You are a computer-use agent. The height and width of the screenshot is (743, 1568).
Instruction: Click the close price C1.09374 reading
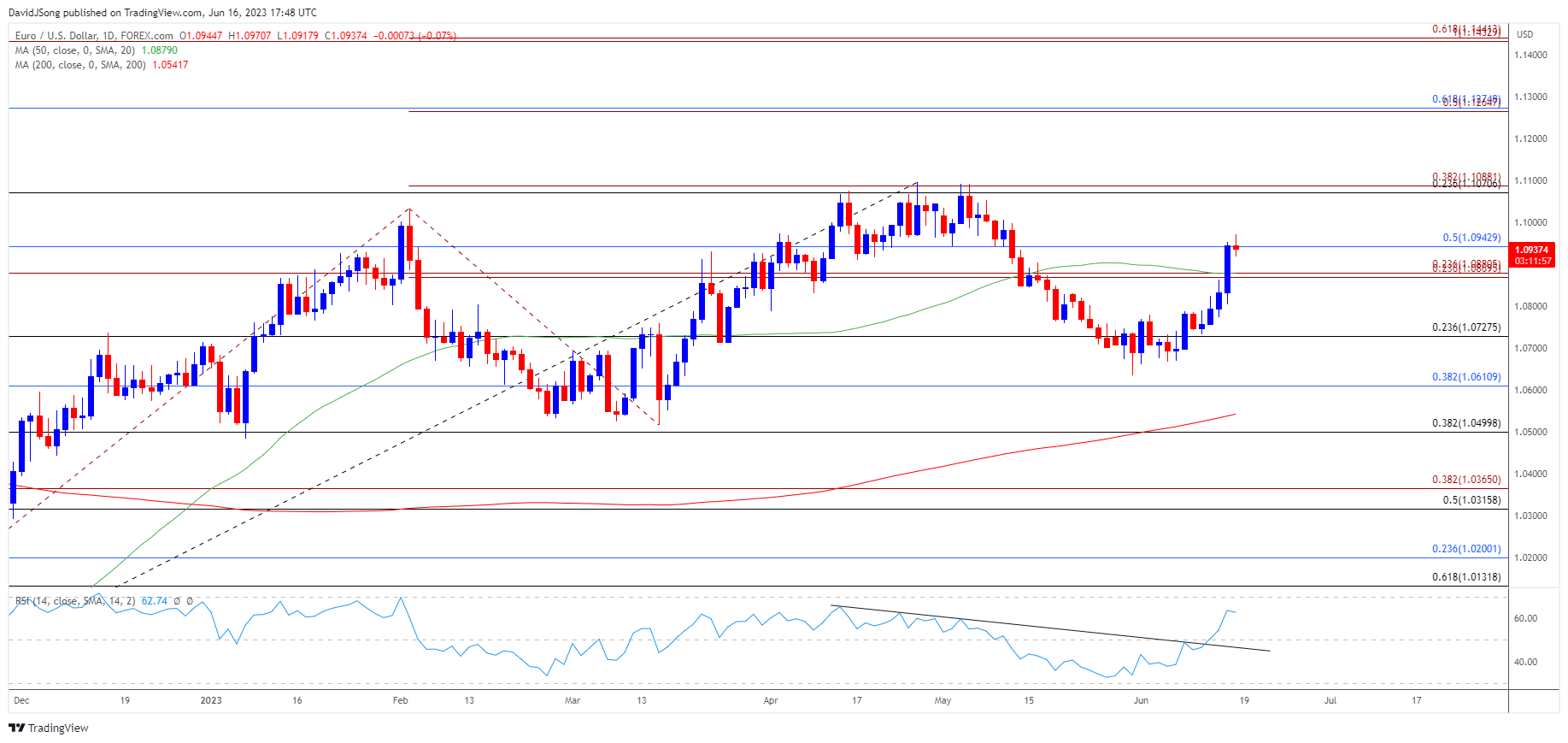(x=346, y=36)
